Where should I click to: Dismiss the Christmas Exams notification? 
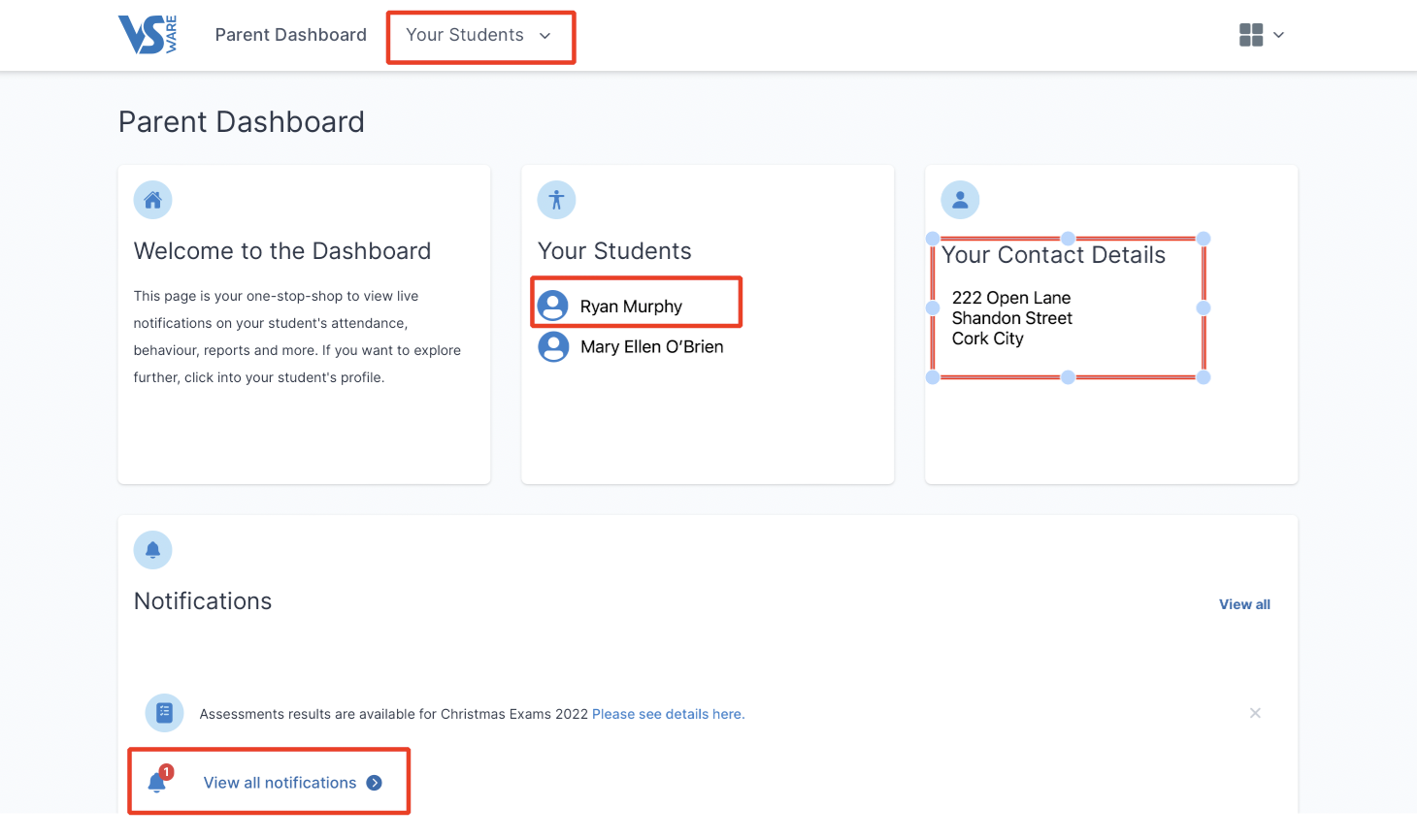click(x=1255, y=713)
